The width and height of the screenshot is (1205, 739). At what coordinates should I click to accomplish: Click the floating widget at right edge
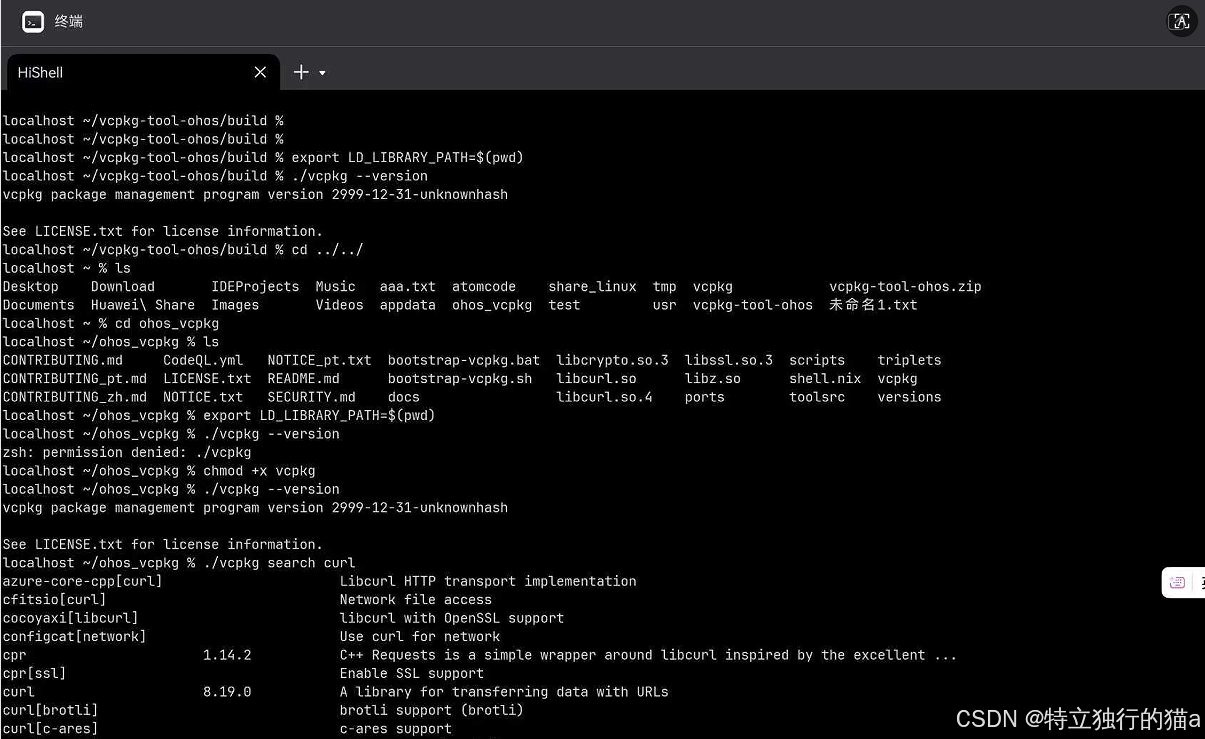pyautogui.click(x=1184, y=582)
